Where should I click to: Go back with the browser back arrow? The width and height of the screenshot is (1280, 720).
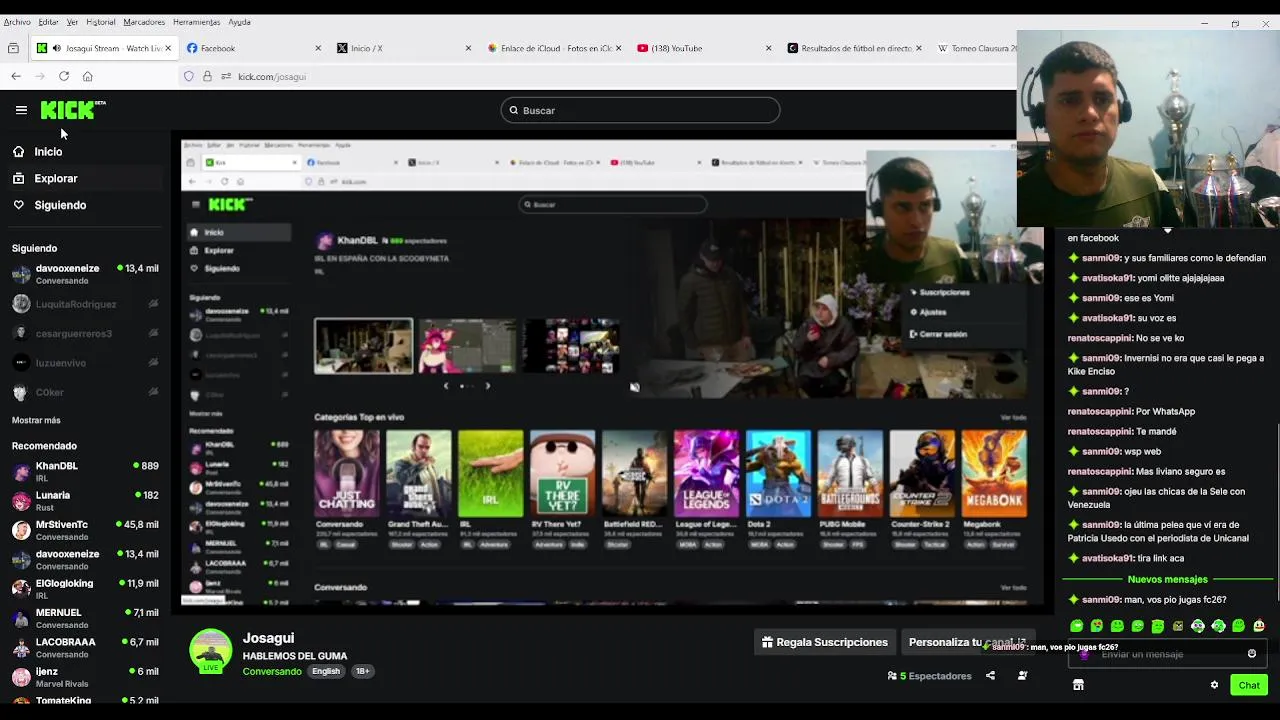pyautogui.click(x=16, y=76)
